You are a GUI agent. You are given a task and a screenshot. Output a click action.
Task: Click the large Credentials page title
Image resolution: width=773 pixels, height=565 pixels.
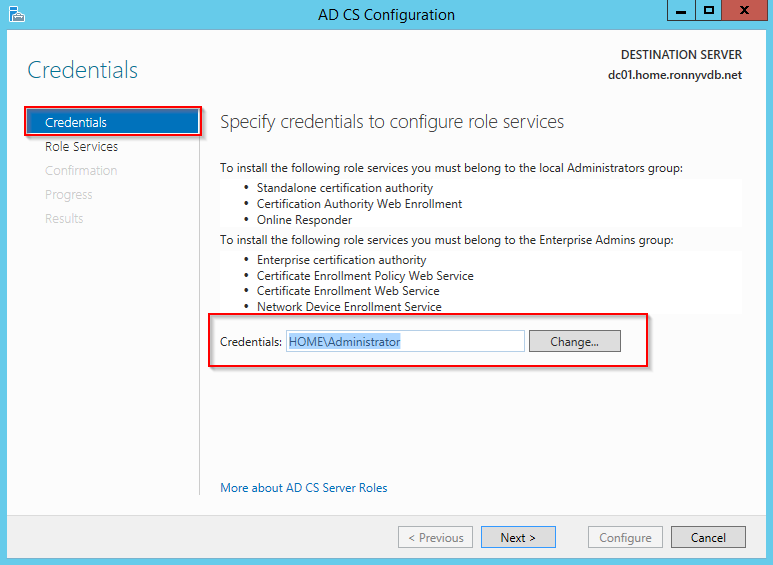(x=83, y=70)
